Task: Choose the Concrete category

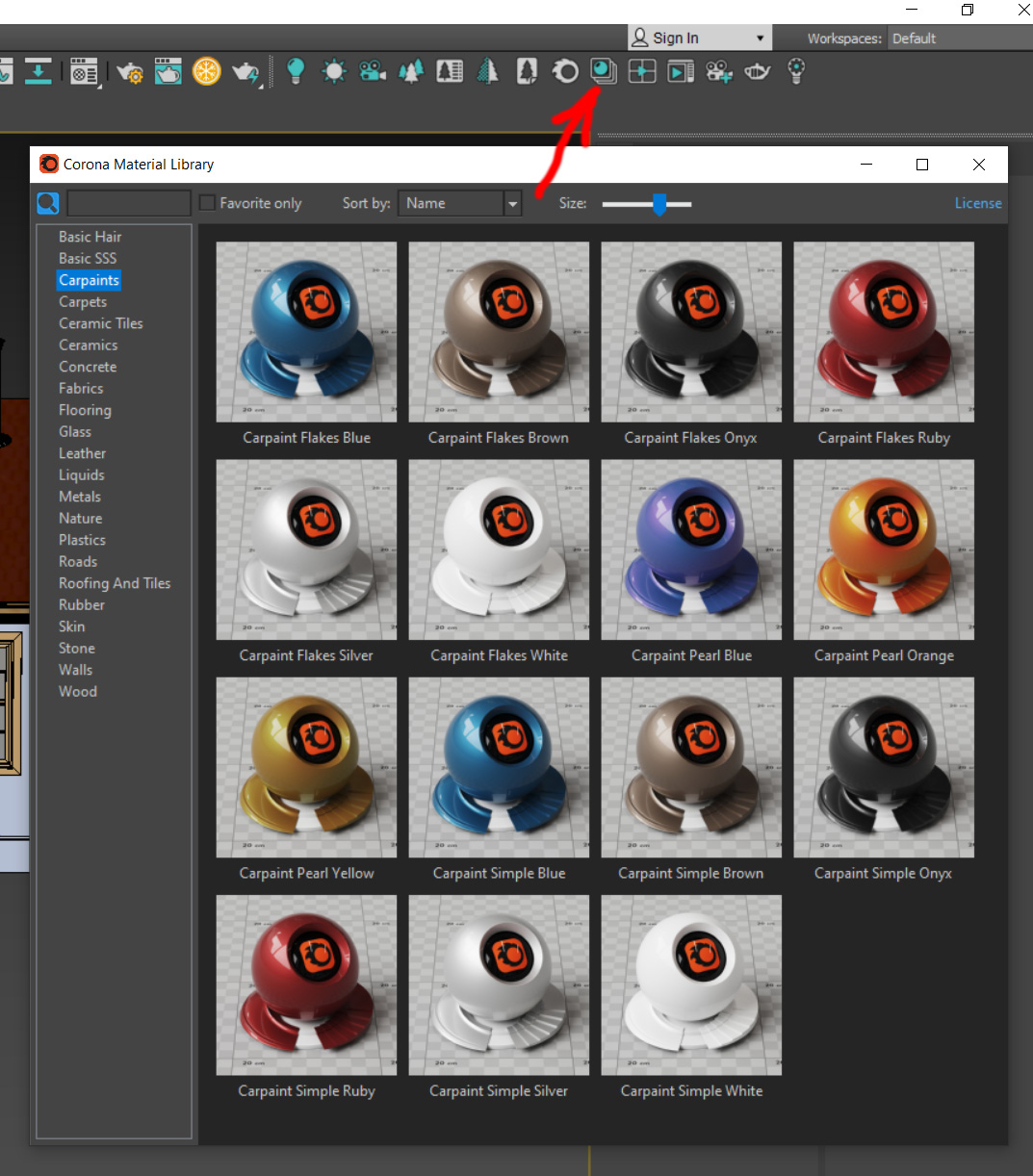Action: click(88, 367)
